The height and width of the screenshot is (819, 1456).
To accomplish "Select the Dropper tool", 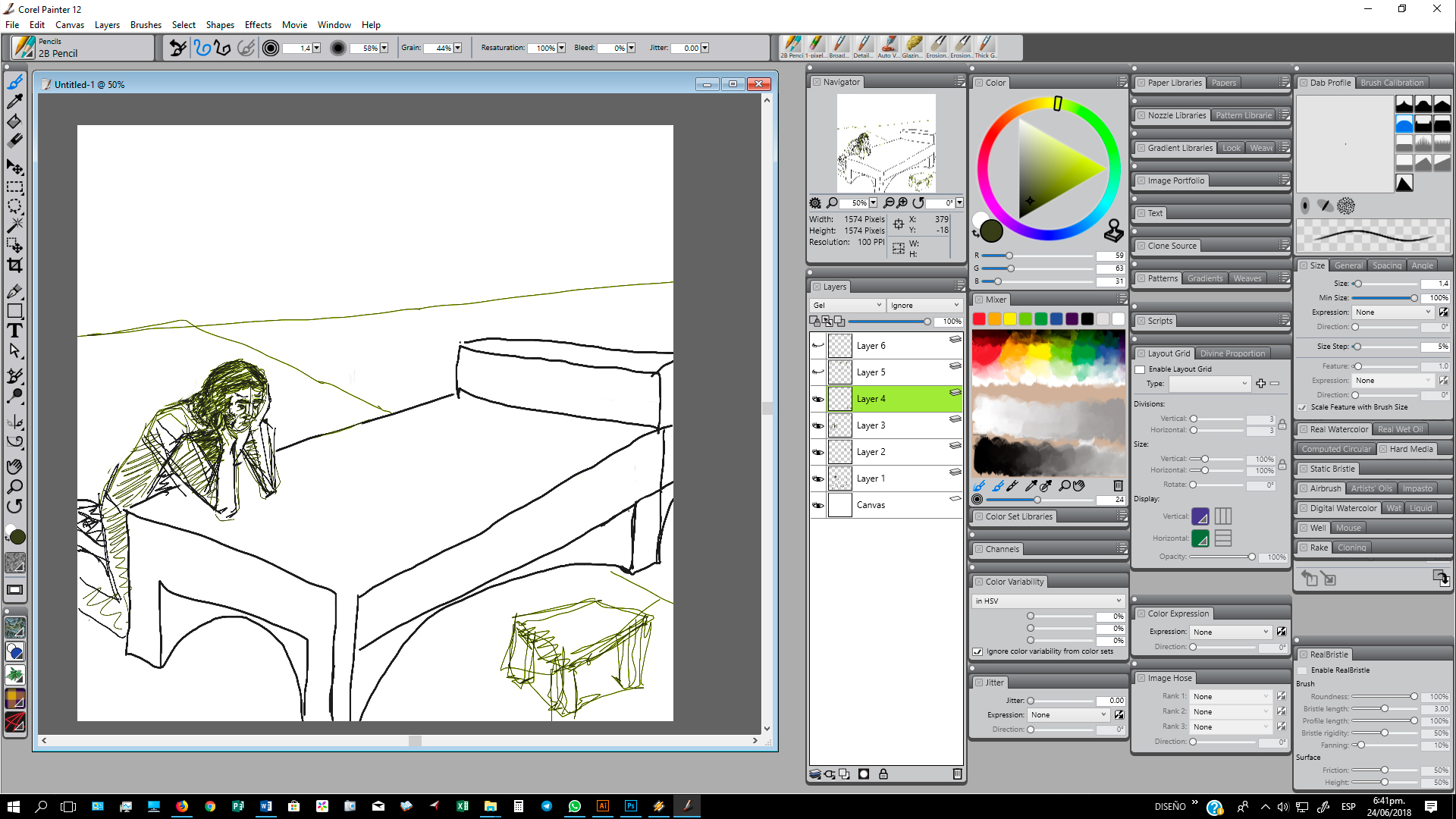I will (14, 102).
